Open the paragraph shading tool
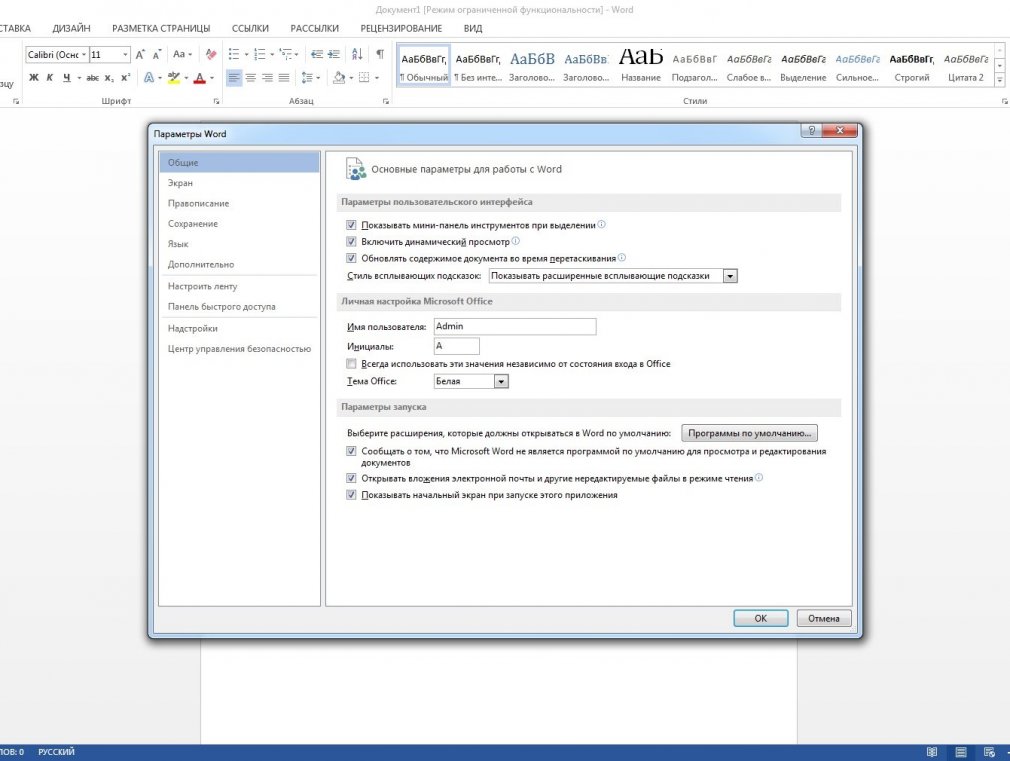Screen dimensions: 1010x761 pos(339,78)
